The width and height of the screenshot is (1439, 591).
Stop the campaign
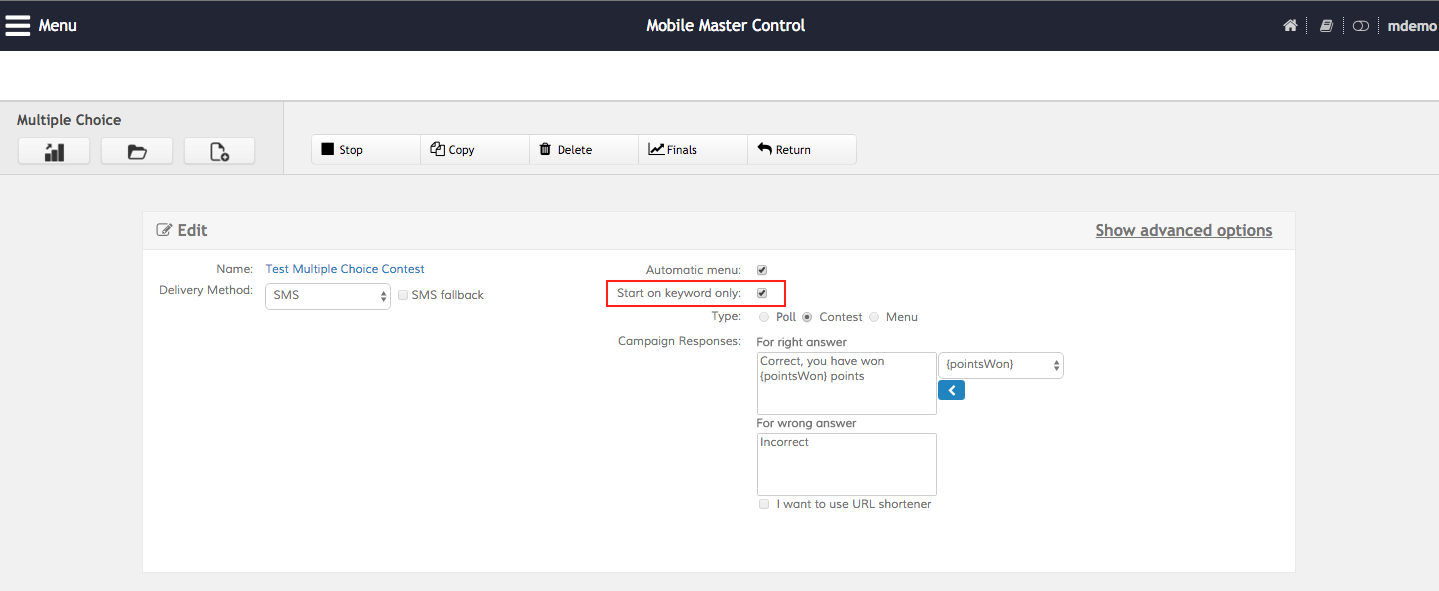pos(365,150)
